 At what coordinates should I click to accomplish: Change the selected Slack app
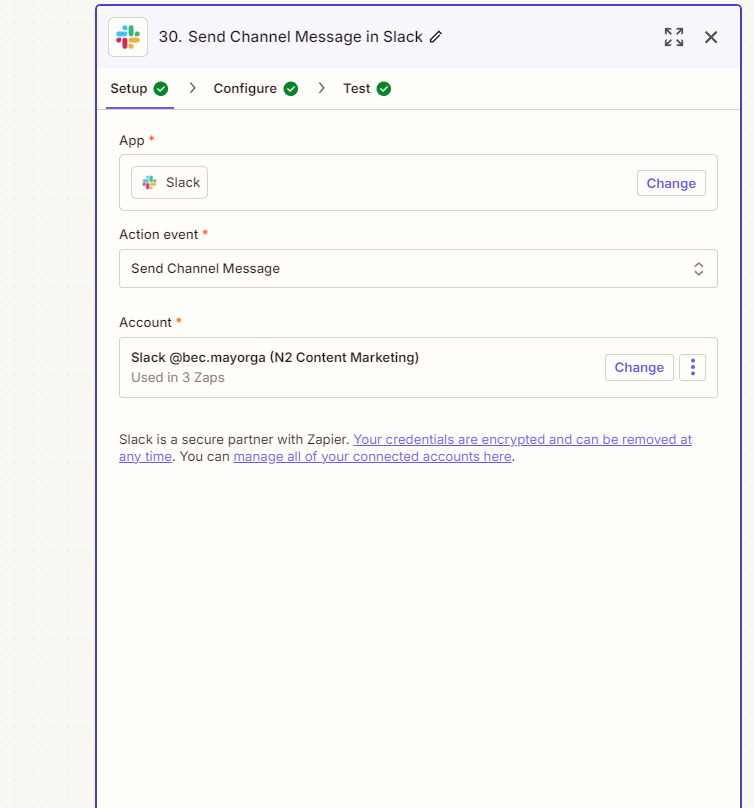click(671, 183)
